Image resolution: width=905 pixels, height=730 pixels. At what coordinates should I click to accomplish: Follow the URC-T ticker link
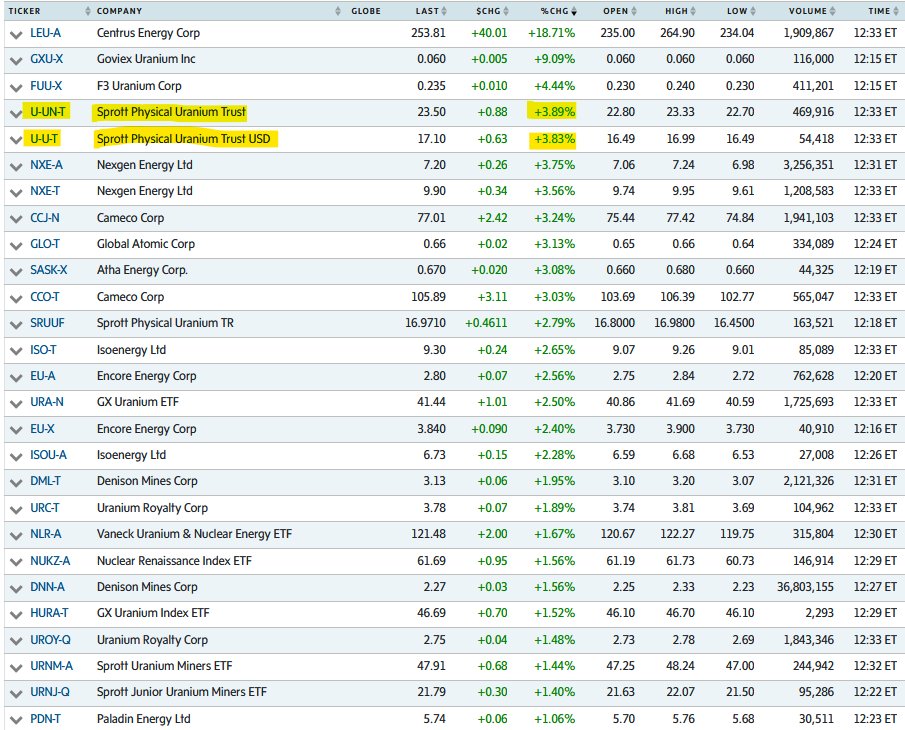click(x=44, y=508)
